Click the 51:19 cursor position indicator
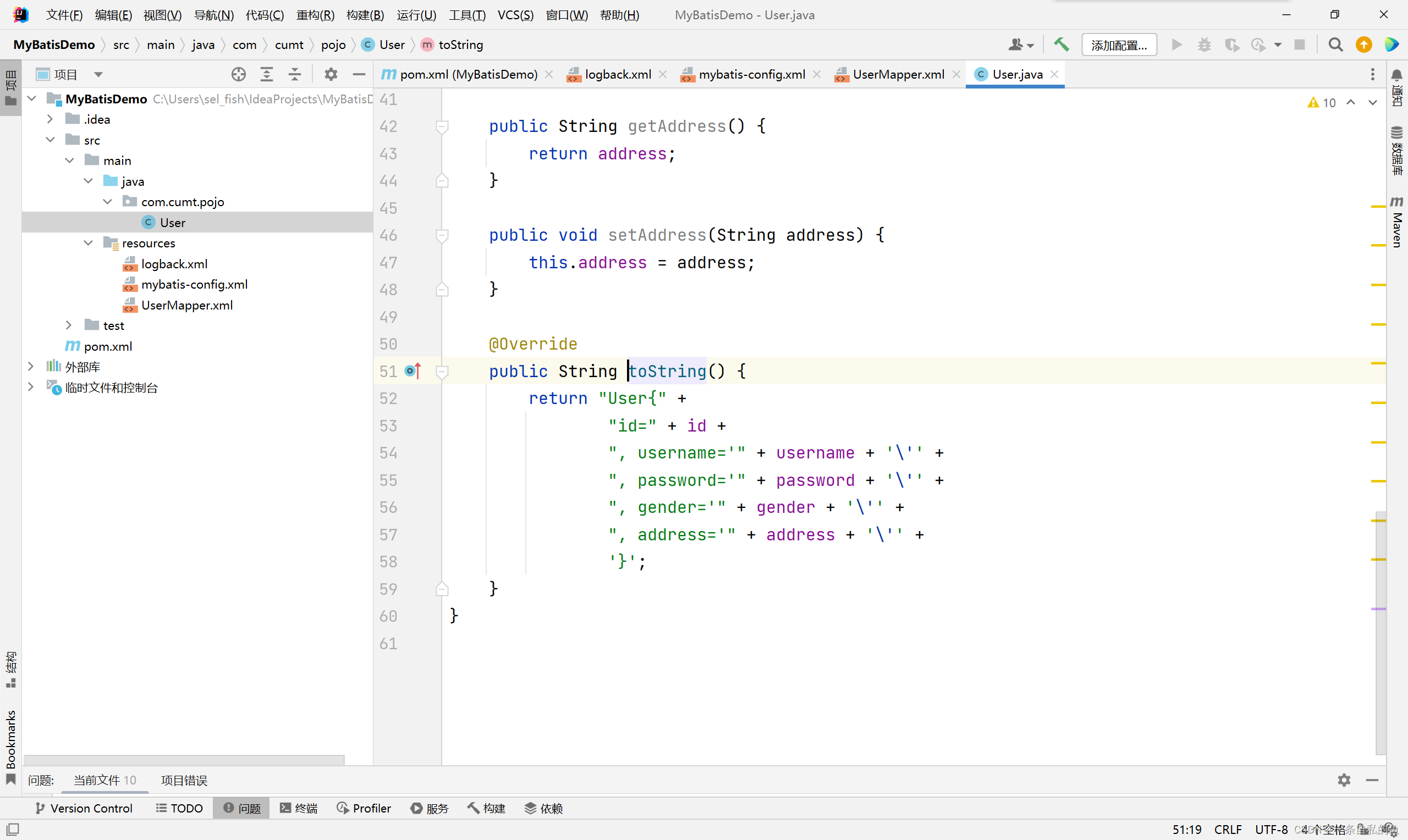Image resolution: width=1408 pixels, height=840 pixels. point(1187,829)
